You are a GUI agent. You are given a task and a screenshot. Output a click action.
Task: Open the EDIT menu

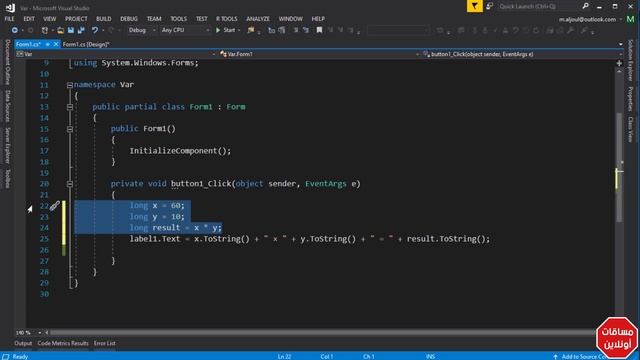[x=29, y=19]
